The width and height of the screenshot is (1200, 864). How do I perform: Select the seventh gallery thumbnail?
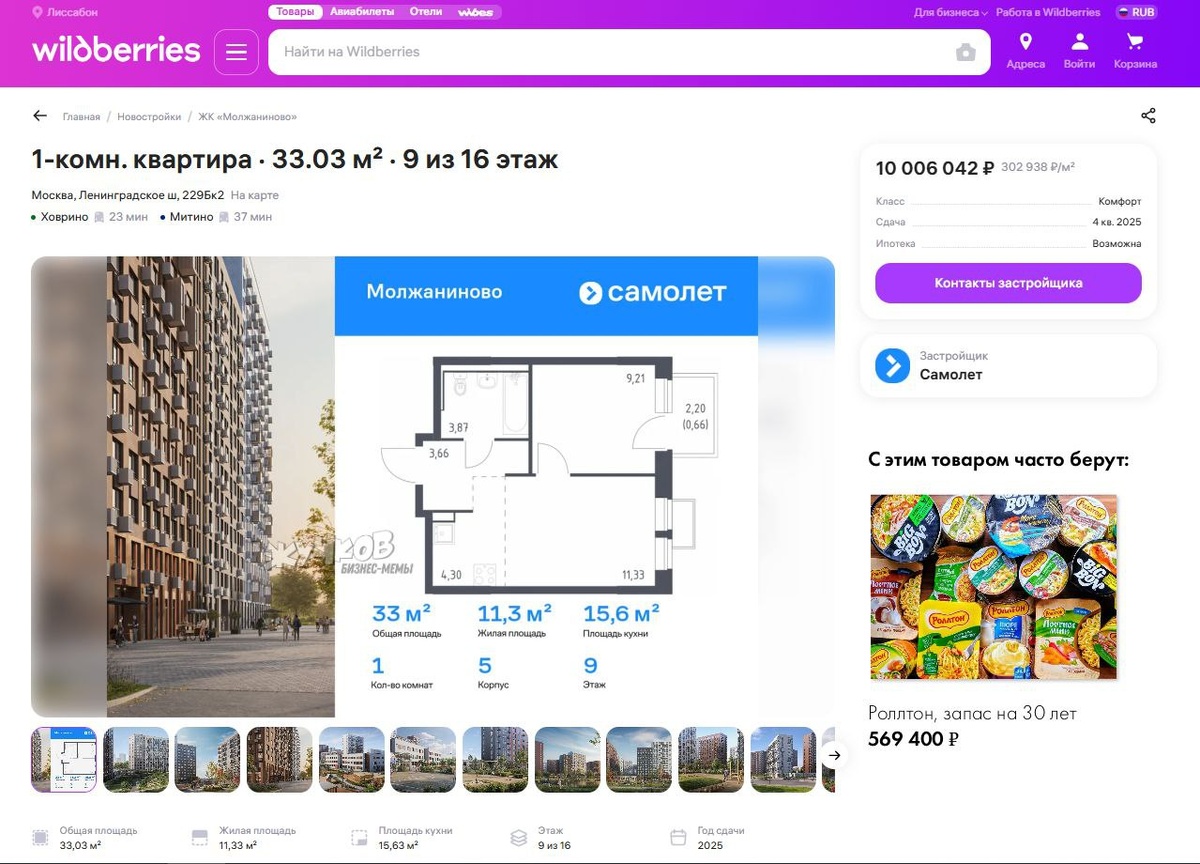[496, 760]
